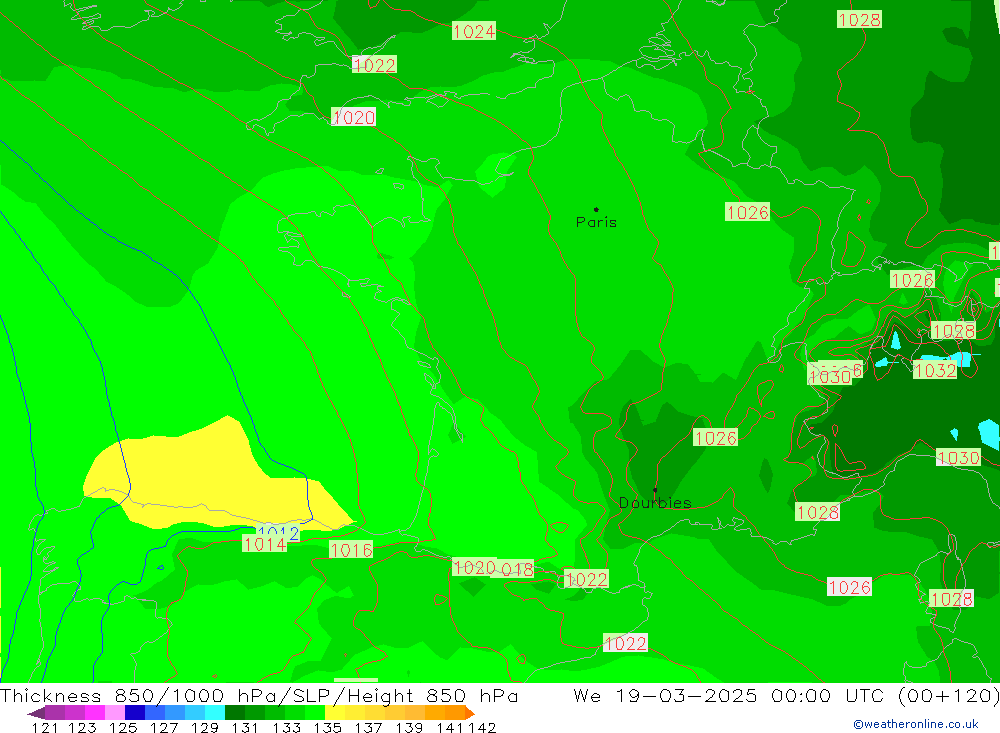Select the orange right arrow of legend
This screenshot has width=1000, height=733.
[470, 713]
